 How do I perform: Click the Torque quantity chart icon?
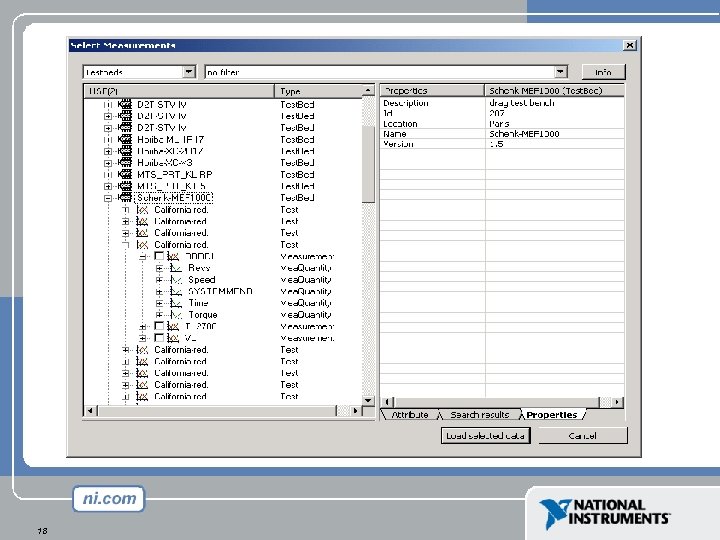(x=176, y=315)
